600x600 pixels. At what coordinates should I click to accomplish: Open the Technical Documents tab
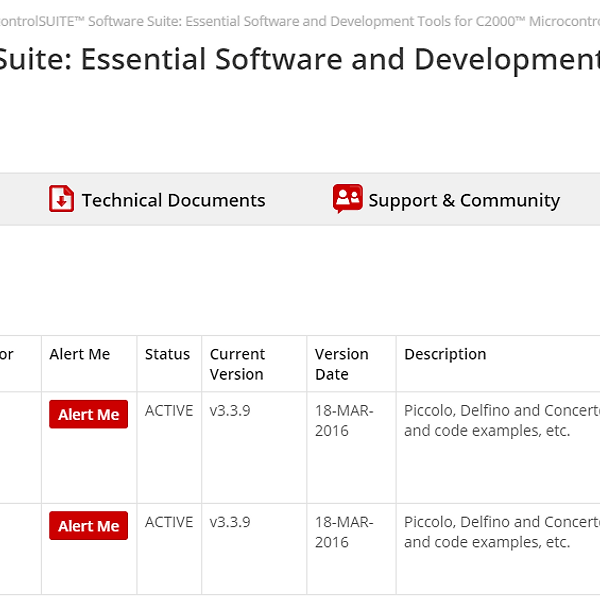pyautogui.click(x=172, y=200)
